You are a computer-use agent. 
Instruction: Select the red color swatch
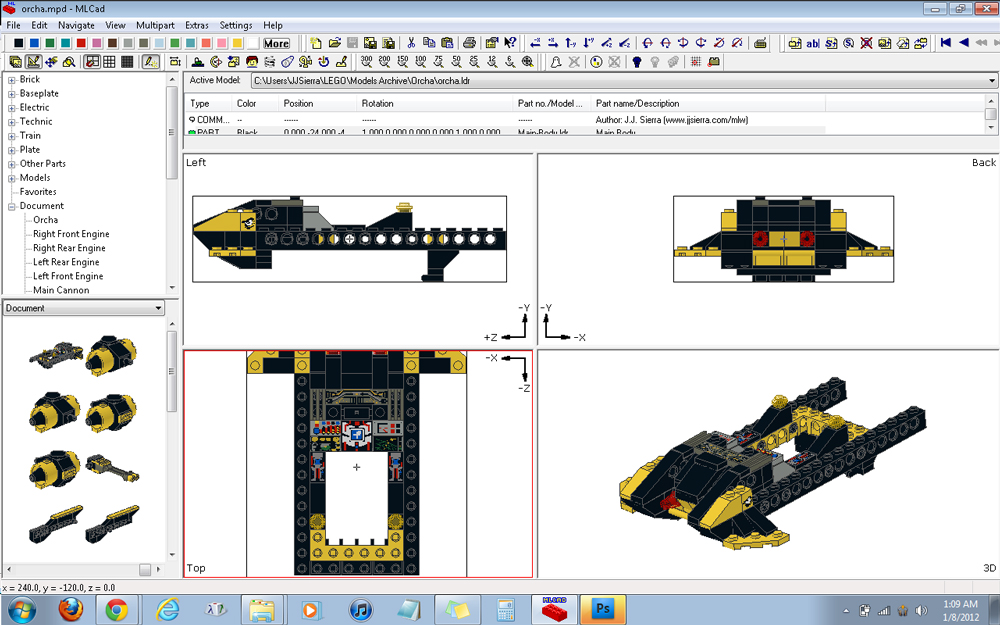[x=80, y=43]
